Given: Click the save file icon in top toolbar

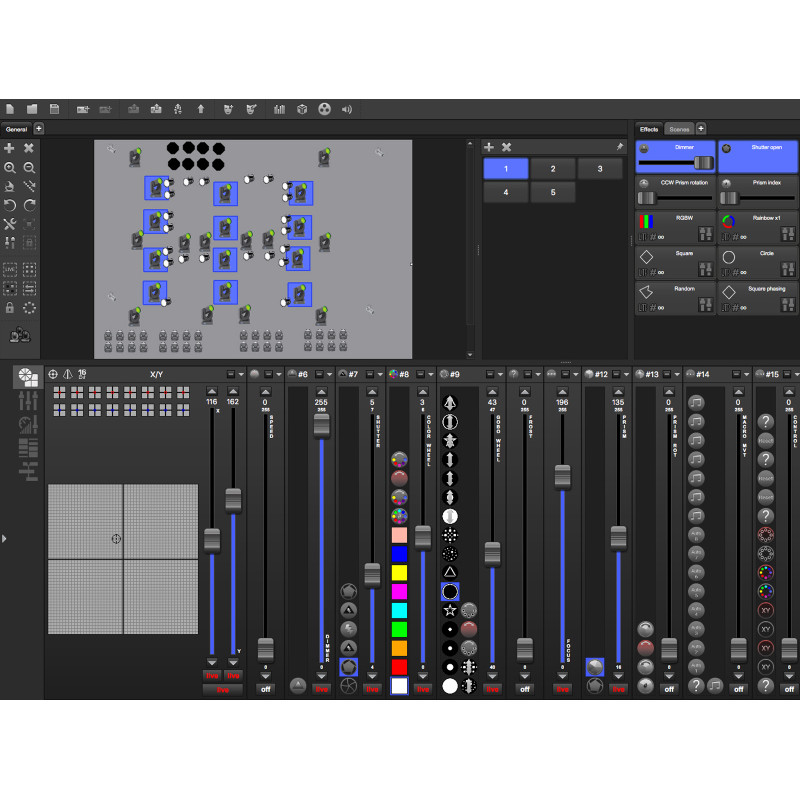Looking at the screenshot, I should 54,109.
